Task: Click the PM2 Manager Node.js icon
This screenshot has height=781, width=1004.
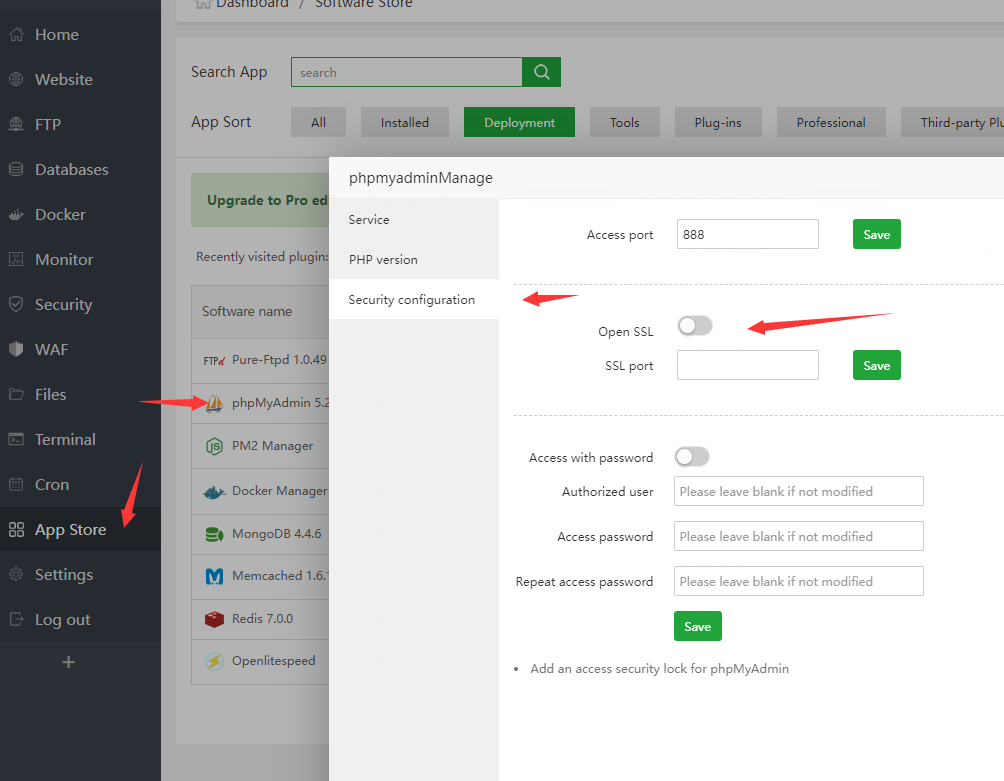Action: [x=214, y=446]
